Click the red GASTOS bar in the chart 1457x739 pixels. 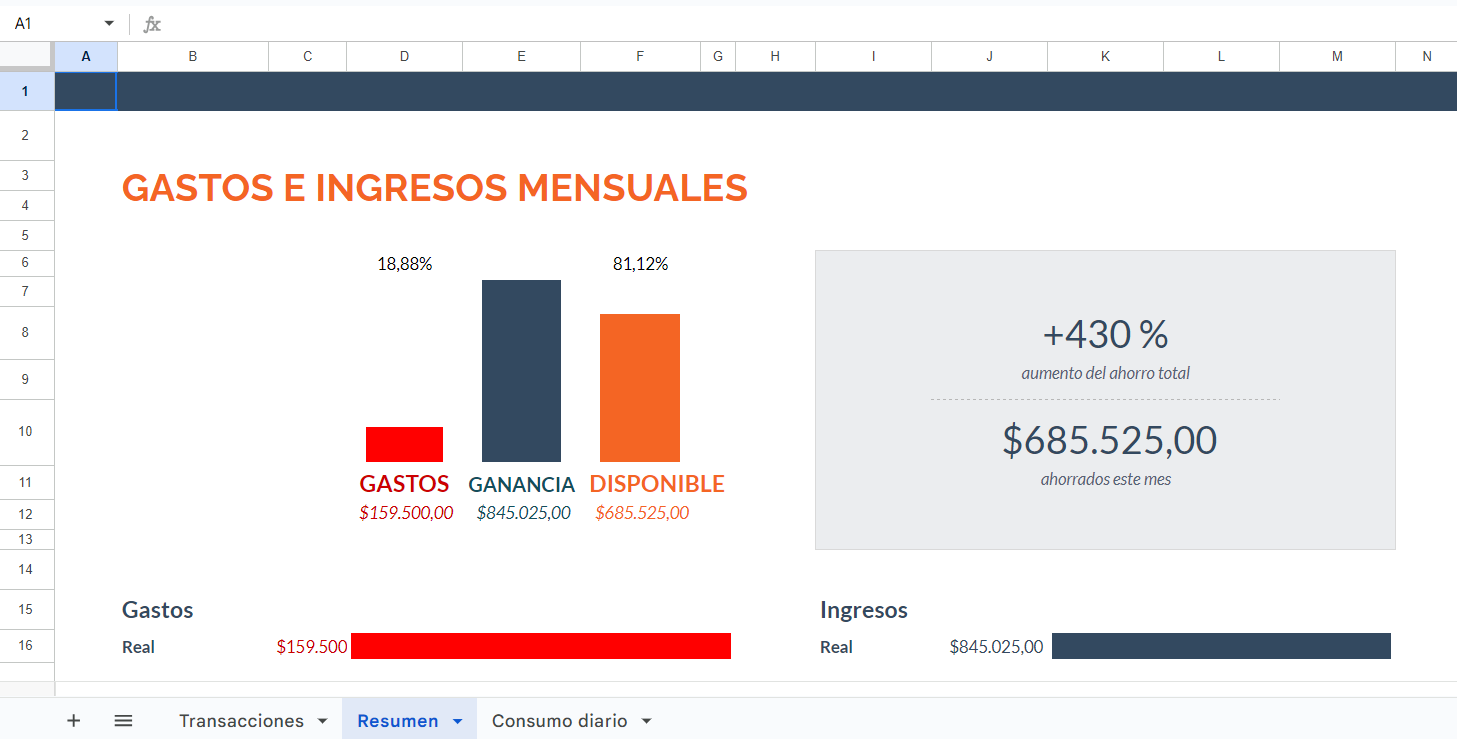point(404,443)
